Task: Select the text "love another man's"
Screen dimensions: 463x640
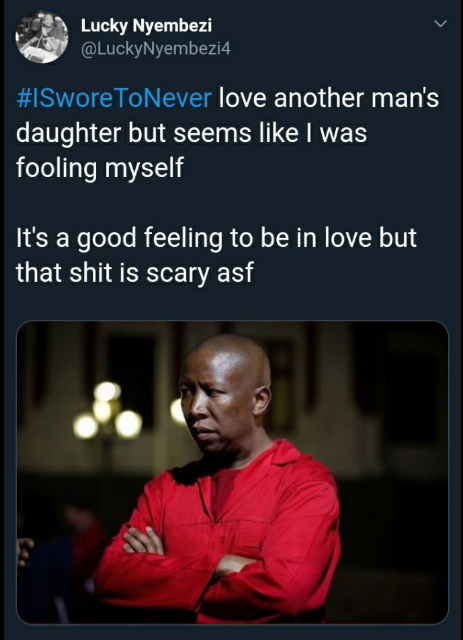Action: click(329, 98)
